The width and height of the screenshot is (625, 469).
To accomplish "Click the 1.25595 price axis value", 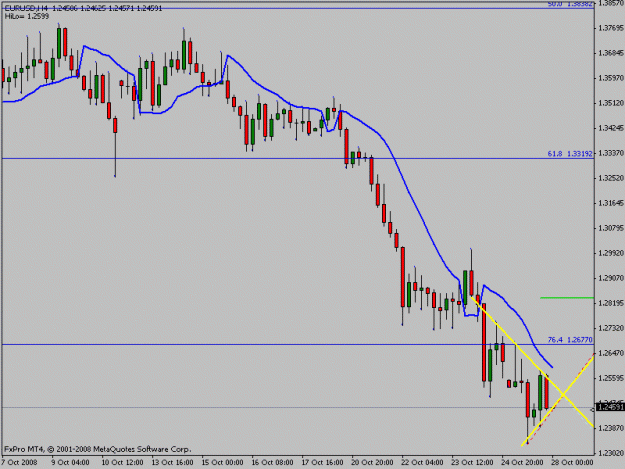I will point(611,378).
